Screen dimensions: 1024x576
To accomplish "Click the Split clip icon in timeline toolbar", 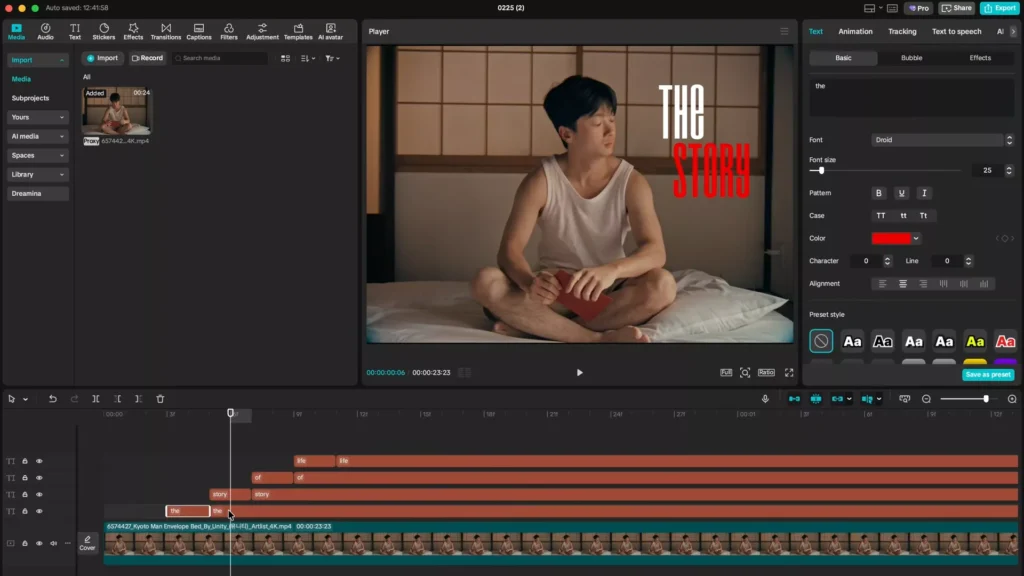I will (96, 398).
